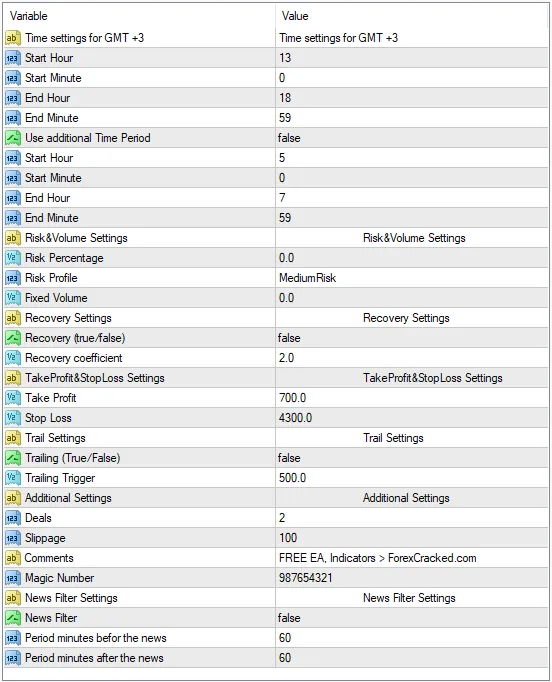Viewport: 552px width, 682px height.
Task: Toggle the Trailing (True/False) false value
Action: point(411,458)
